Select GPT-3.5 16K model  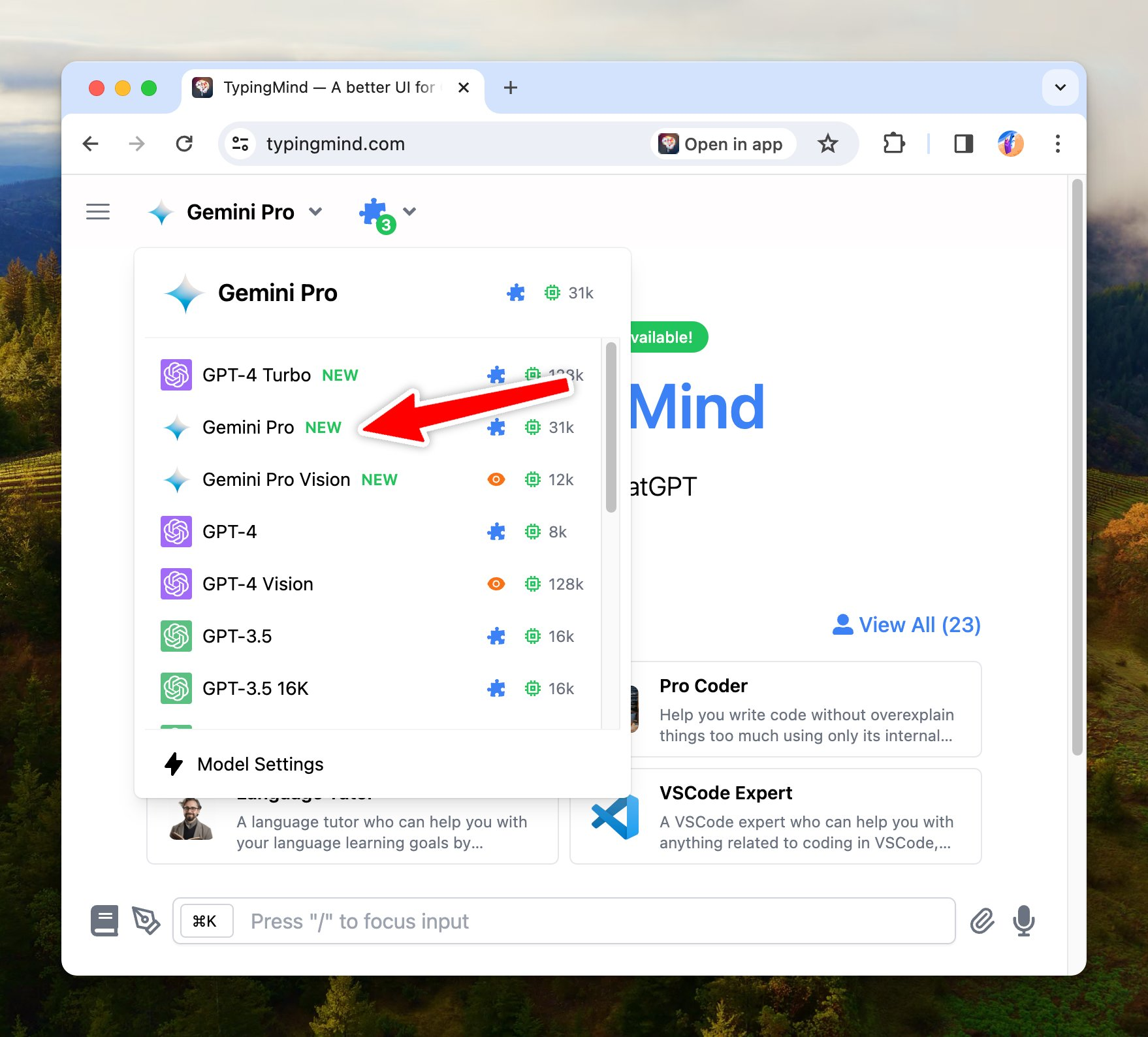pos(373,688)
